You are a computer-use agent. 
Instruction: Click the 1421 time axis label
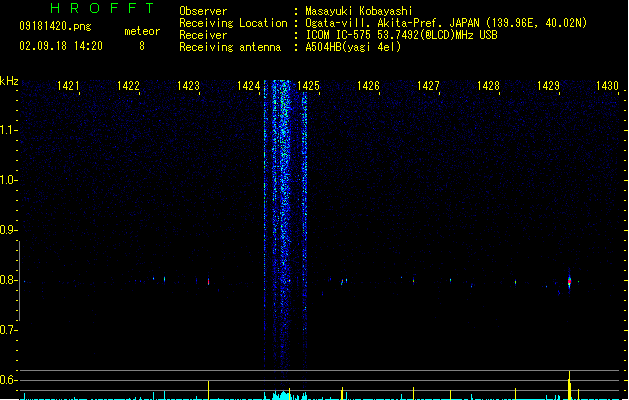click(68, 86)
